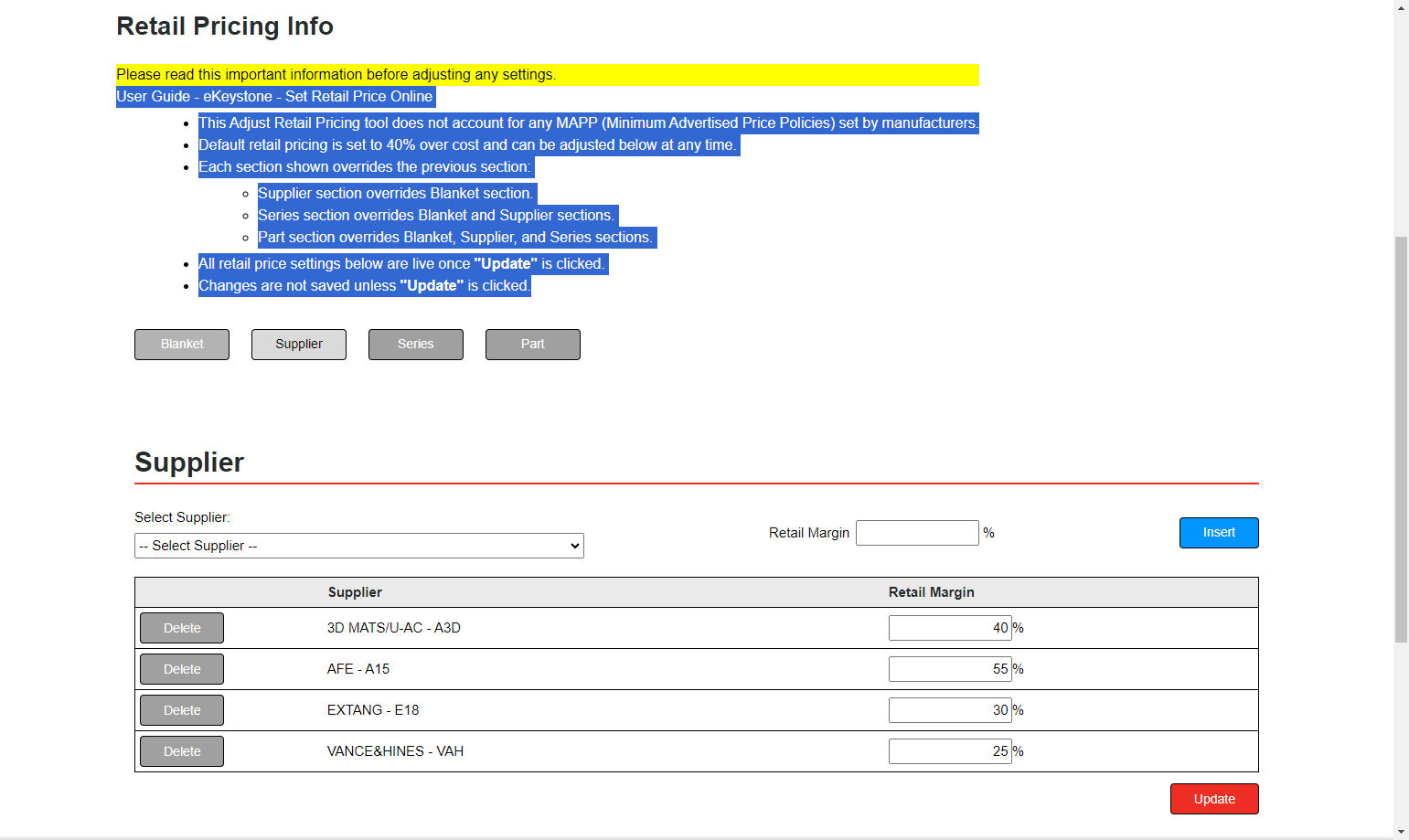The height and width of the screenshot is (840, 1409).
Task: Click the blue Insert button
Action: pyautogui.click(x=1219, y=533)
